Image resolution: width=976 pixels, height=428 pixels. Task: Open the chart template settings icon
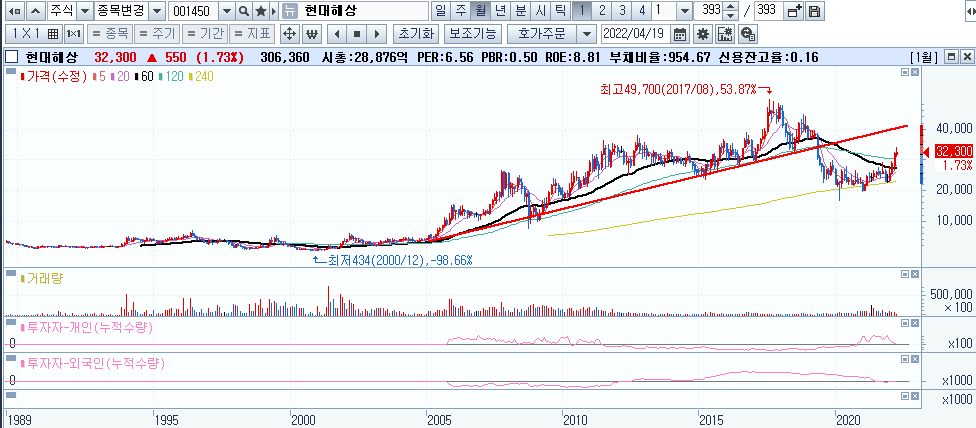726,34
